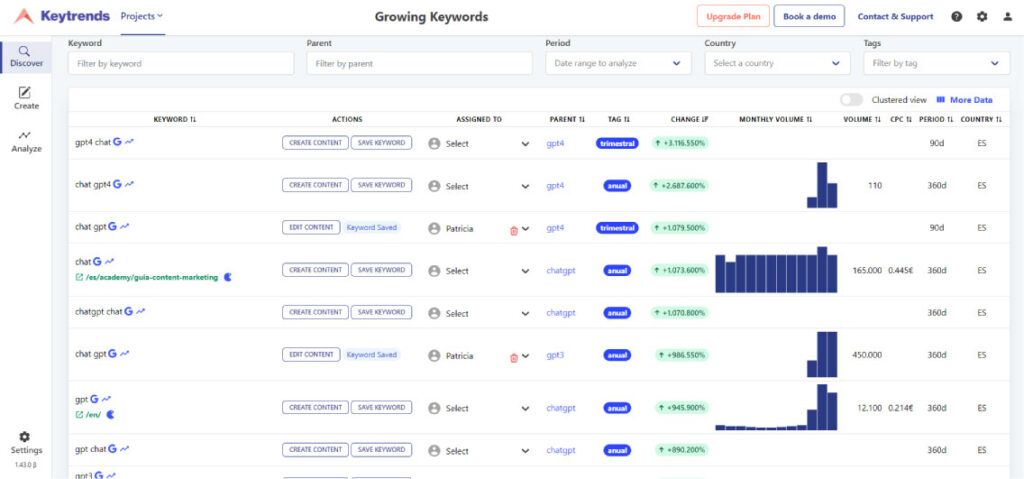
Task: Click external link icon before /en/
Action: pos(80,414)
